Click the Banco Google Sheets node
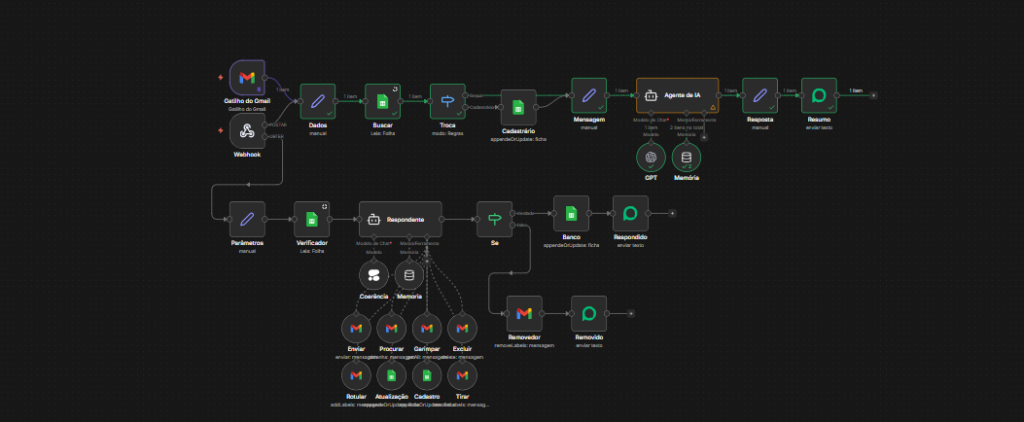 coord(571,214)
